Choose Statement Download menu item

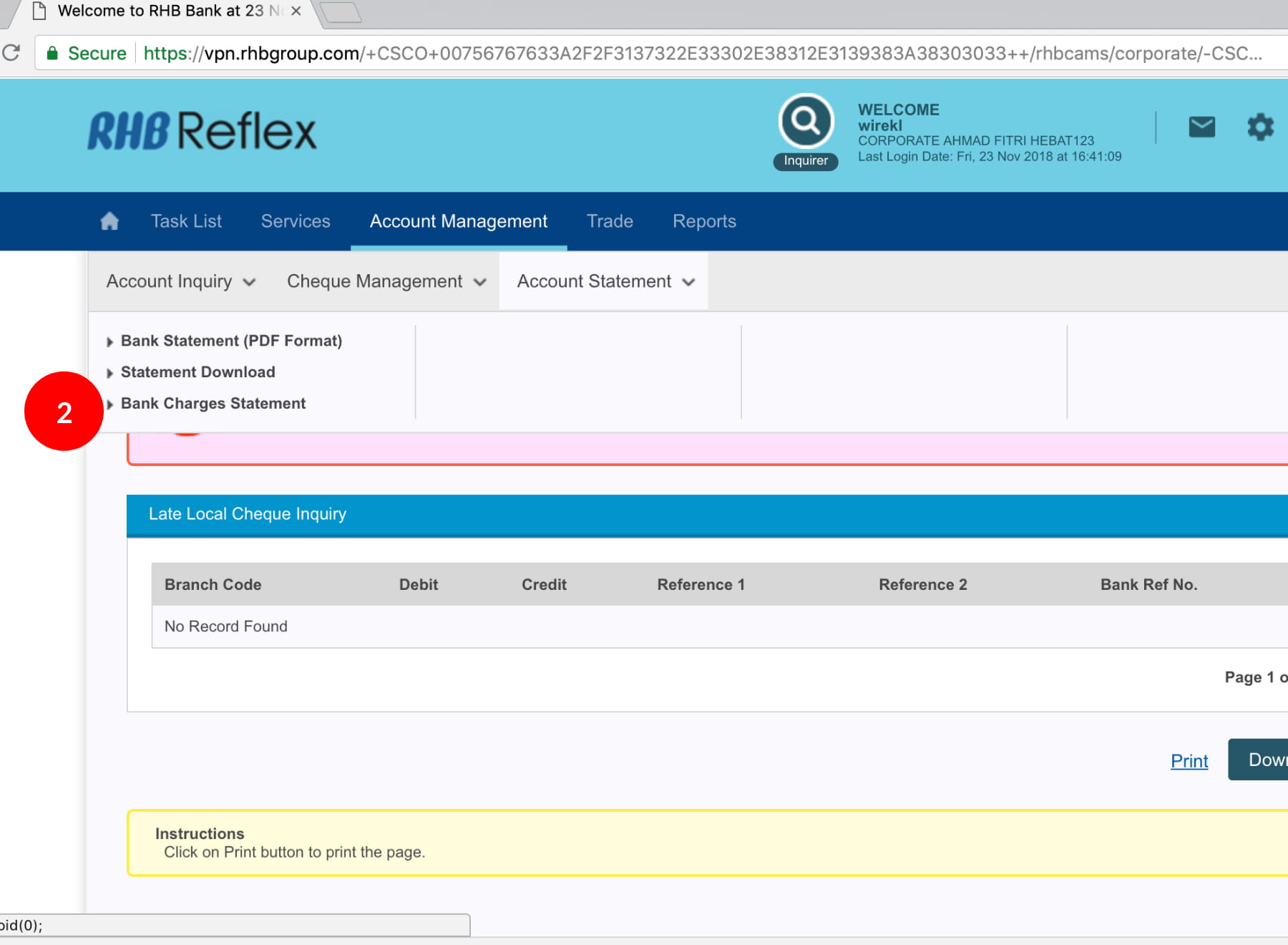point(198,372)
